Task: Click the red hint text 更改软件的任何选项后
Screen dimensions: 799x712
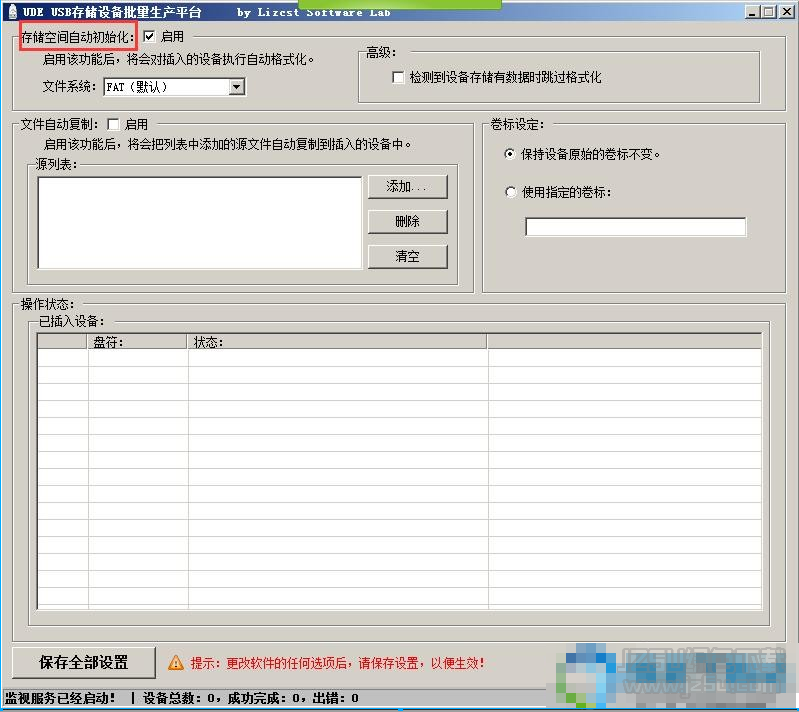Action: coord(288,663)
